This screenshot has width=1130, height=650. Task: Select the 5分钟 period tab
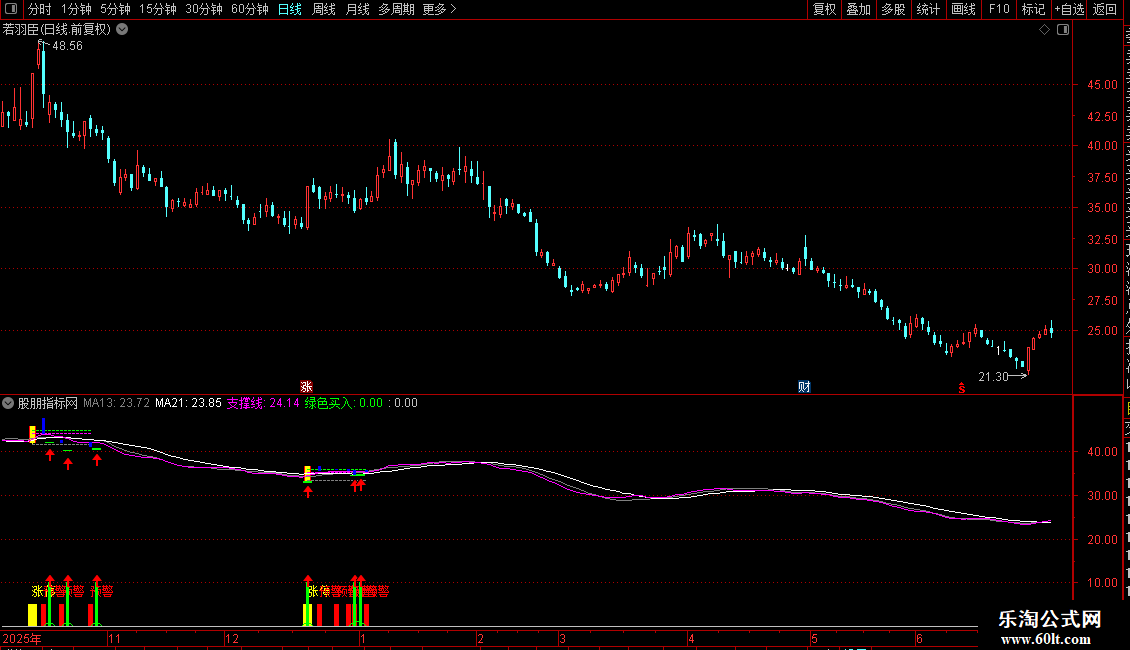[115, 9]
